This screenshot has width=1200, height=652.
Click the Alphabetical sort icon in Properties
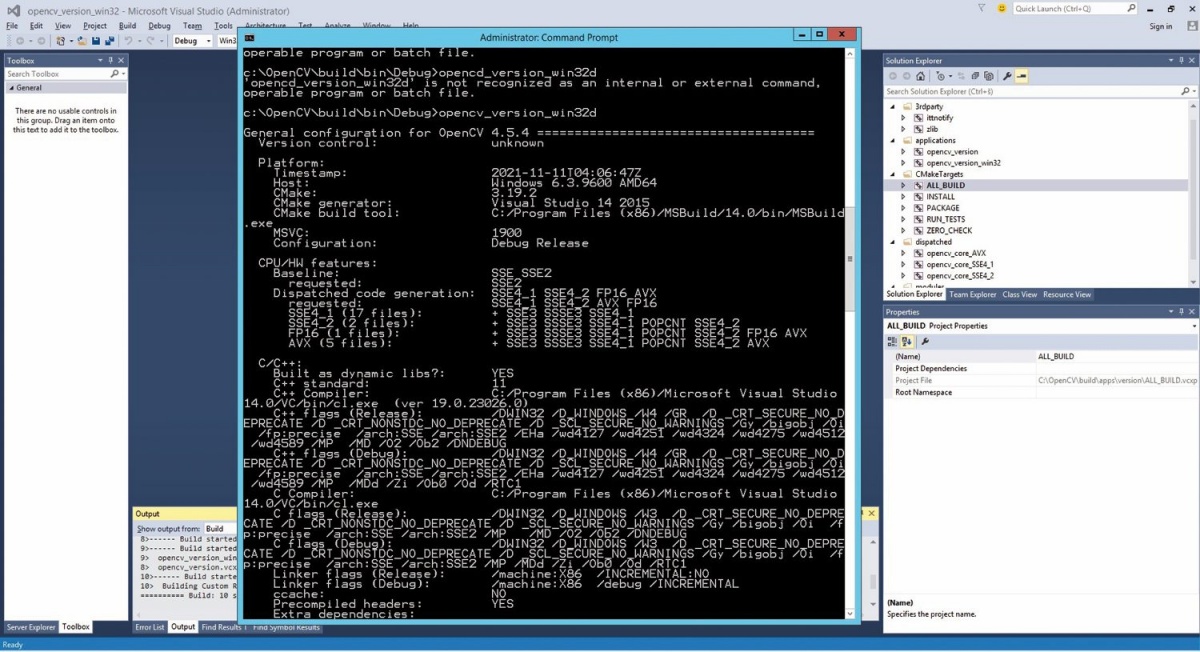[907, 341]
